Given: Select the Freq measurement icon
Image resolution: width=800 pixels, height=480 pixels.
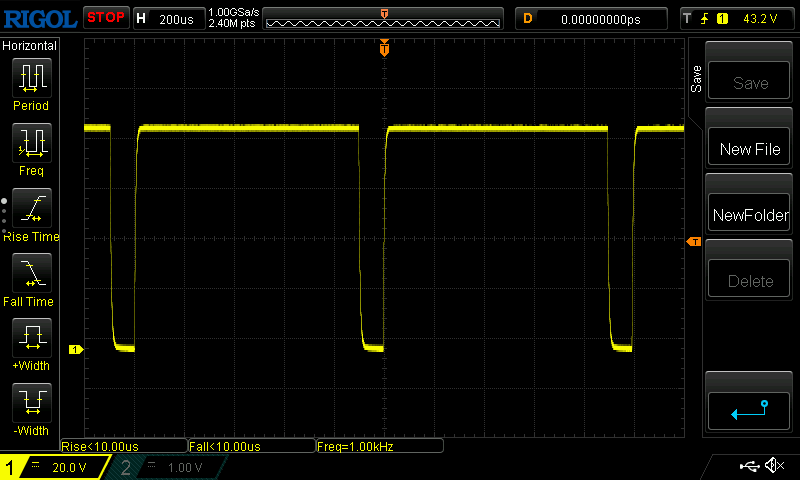Looking at the screenshot, I should click(x=32, y=142).
